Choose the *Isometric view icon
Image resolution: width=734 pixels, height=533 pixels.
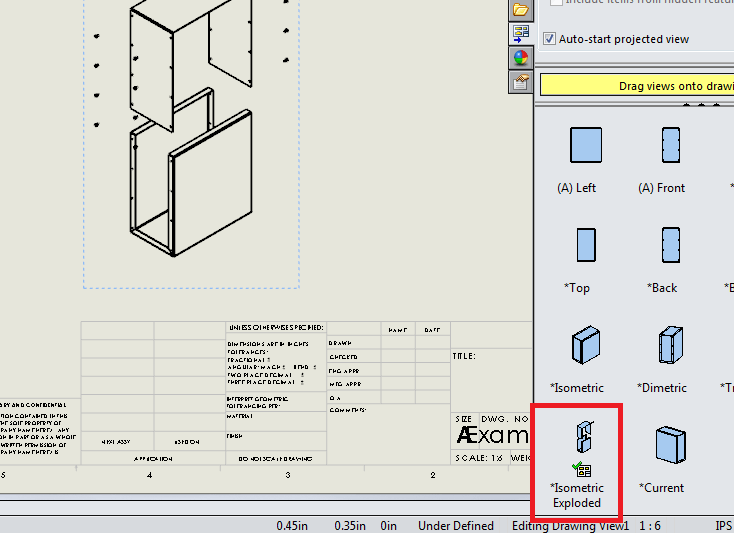(585, 345)
